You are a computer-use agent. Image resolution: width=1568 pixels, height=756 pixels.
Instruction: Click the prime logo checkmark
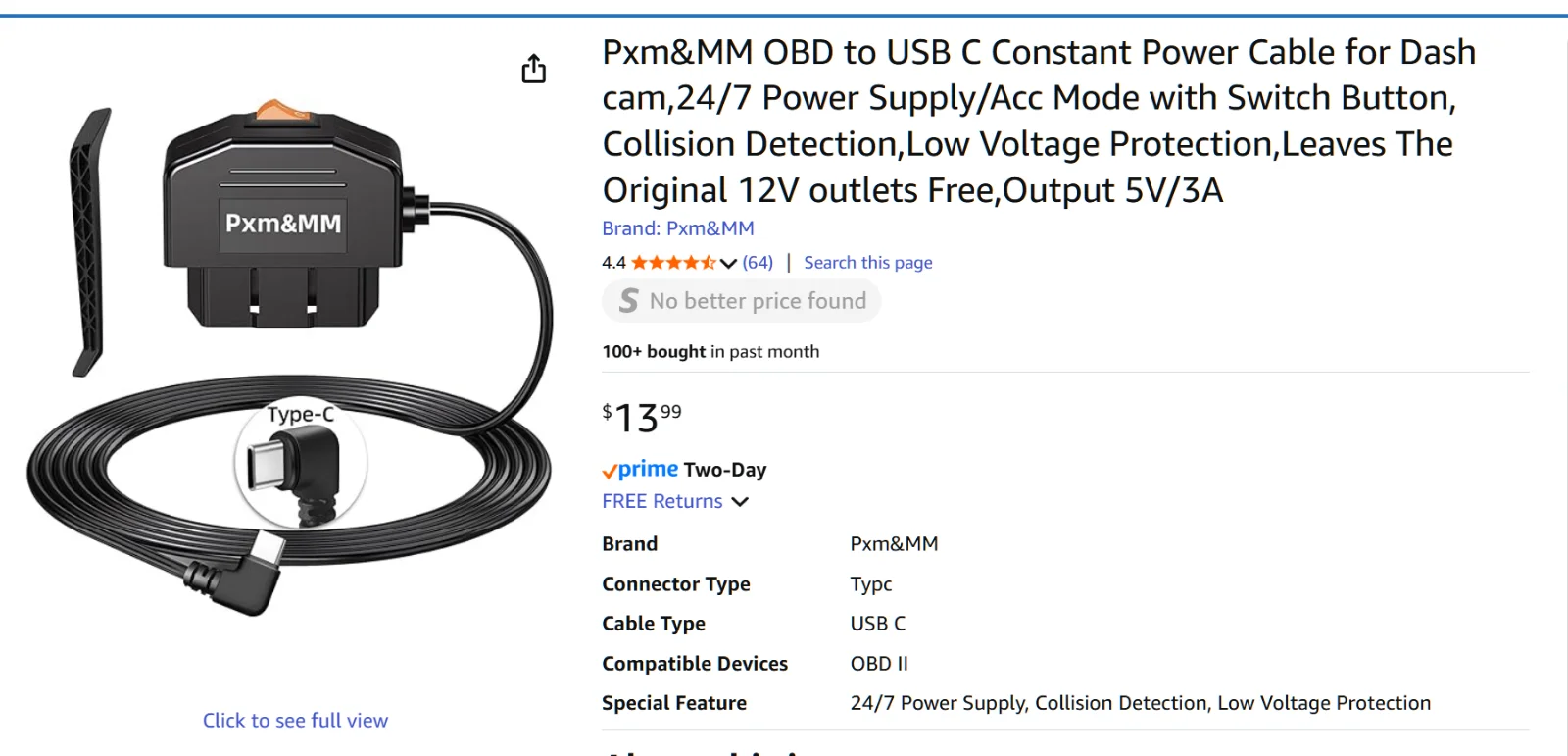pyautogui.click(x=610, y=472)
